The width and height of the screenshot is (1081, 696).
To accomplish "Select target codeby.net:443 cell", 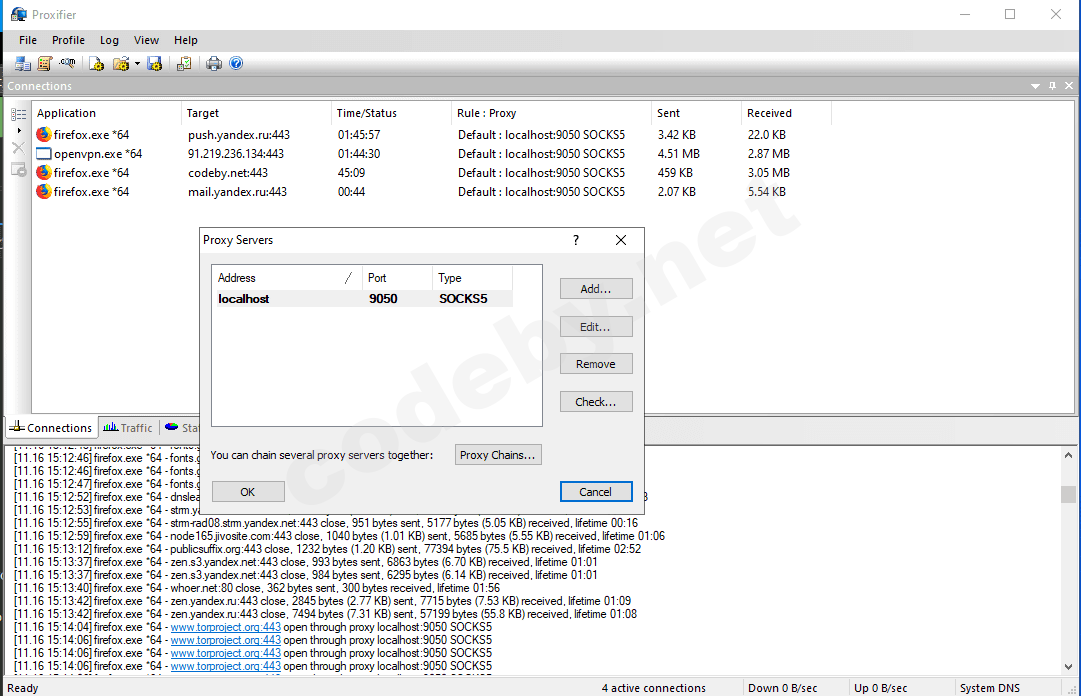I will [x=228, y=173].
